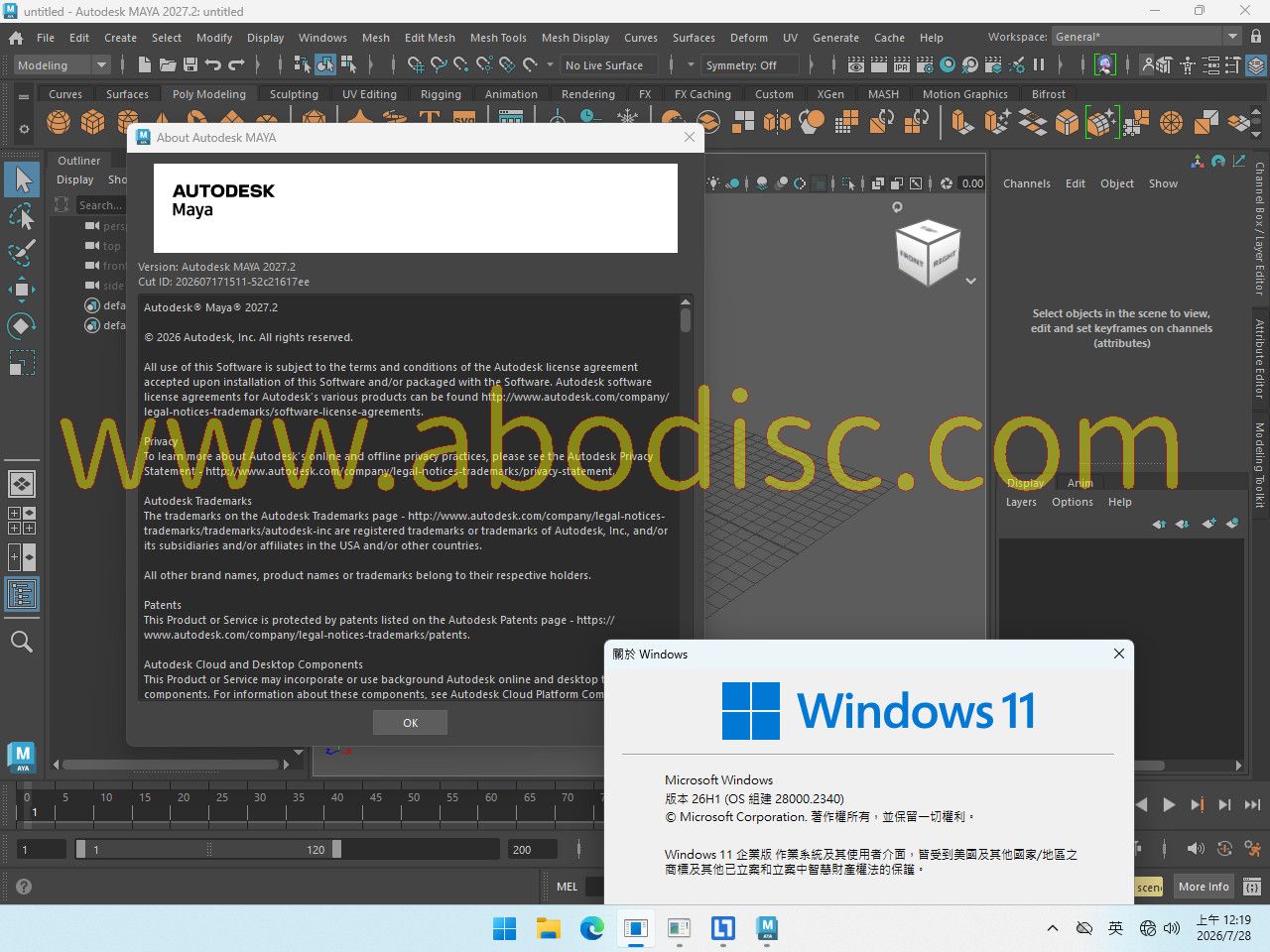Open the Symmetry: Off dropdown

[750, 64]
